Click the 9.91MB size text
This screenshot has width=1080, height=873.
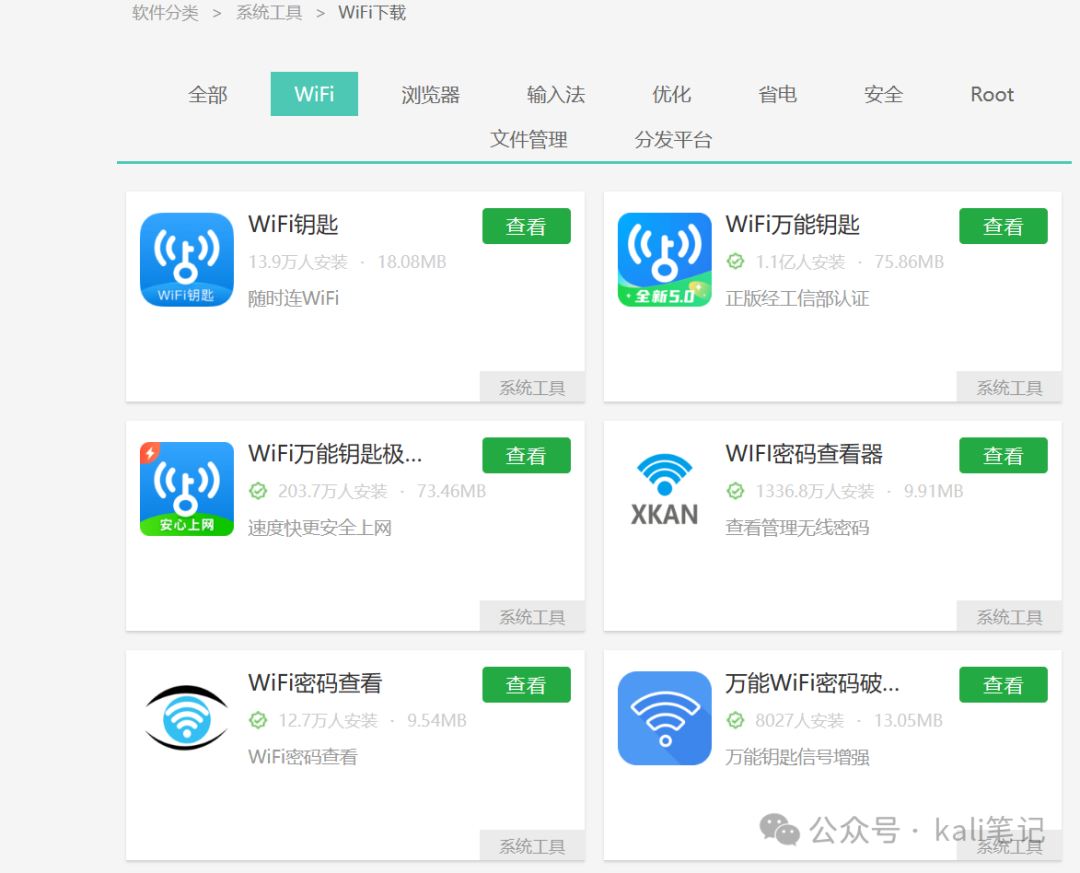pyautogui.click(x=933, y=491)
